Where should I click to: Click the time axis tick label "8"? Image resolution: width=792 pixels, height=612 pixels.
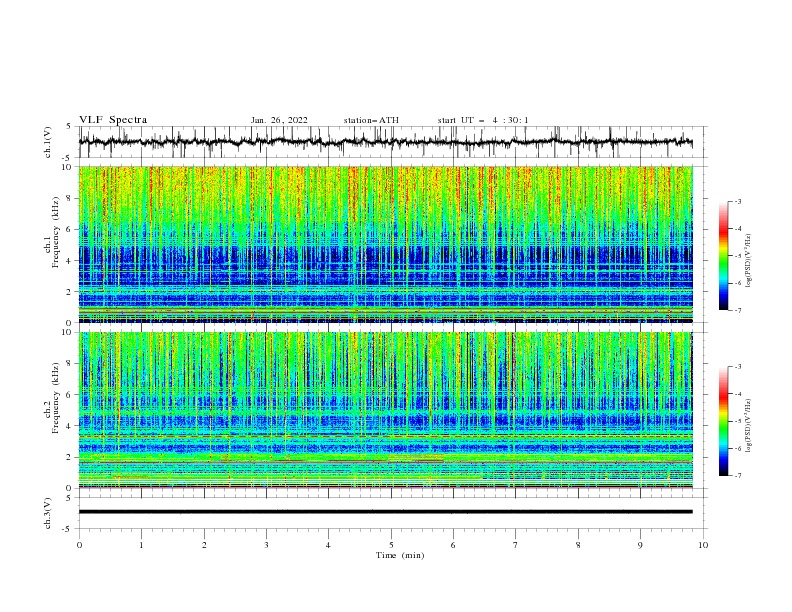(578, 545)
